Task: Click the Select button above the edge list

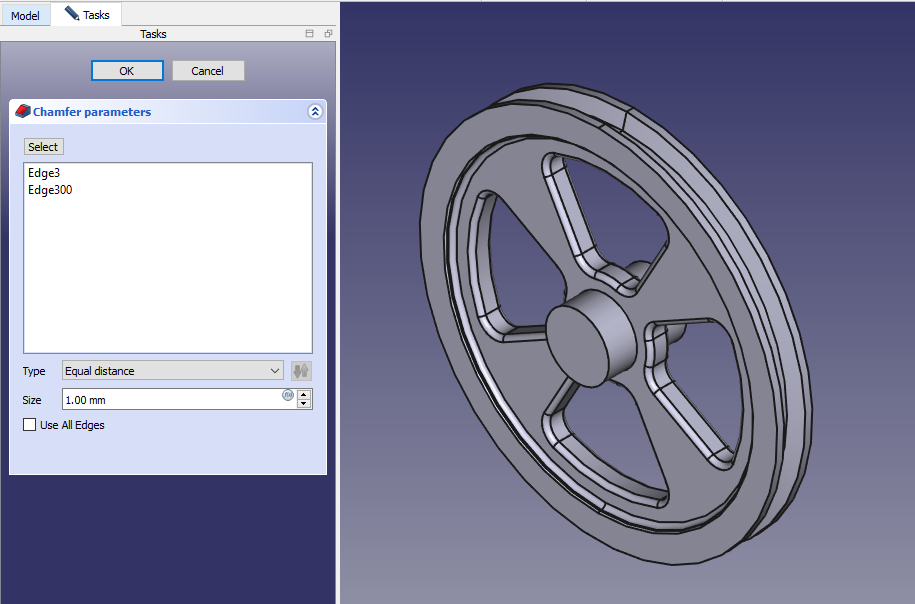Action: tap(43, 147)
